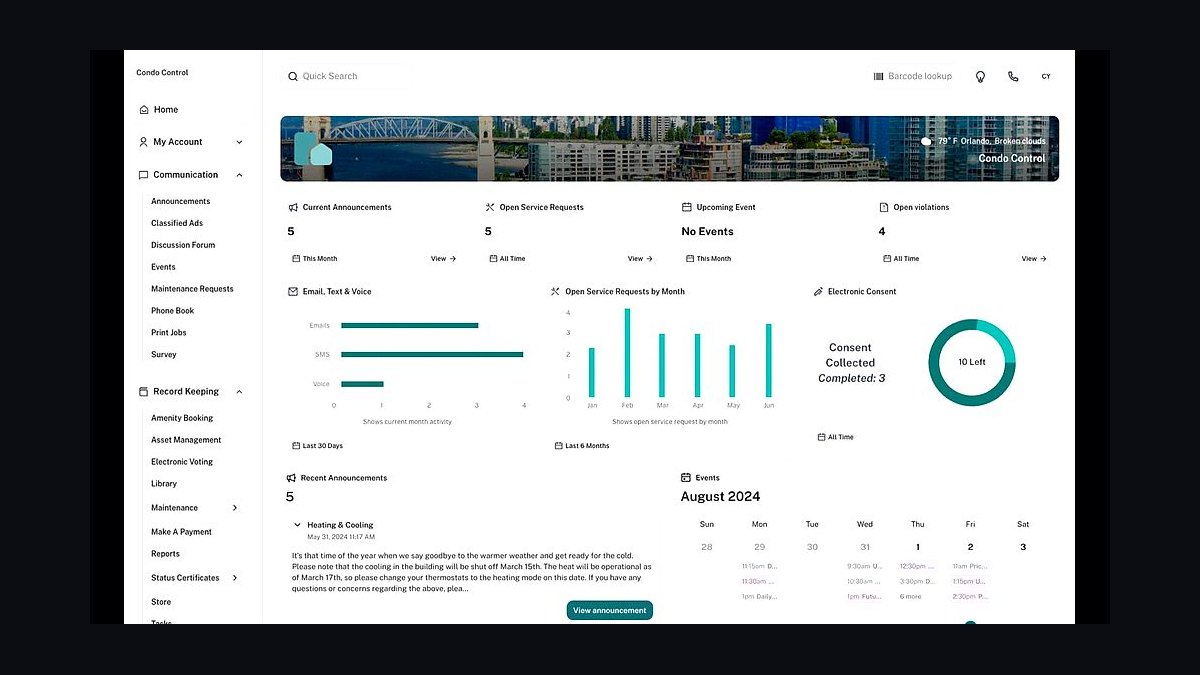
Task: Open Phone Book in sidebar
Action: pos(173,311)
